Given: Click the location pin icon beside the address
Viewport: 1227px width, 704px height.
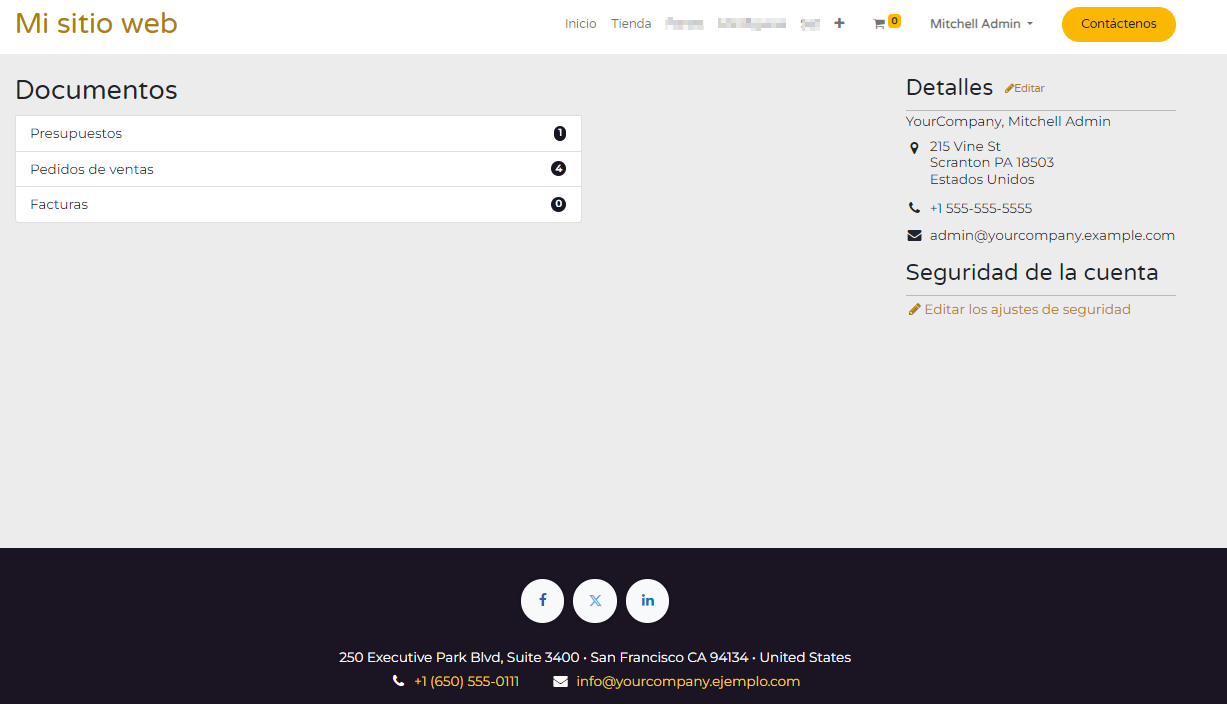Looking at the screenshot, I should [914, 147].
